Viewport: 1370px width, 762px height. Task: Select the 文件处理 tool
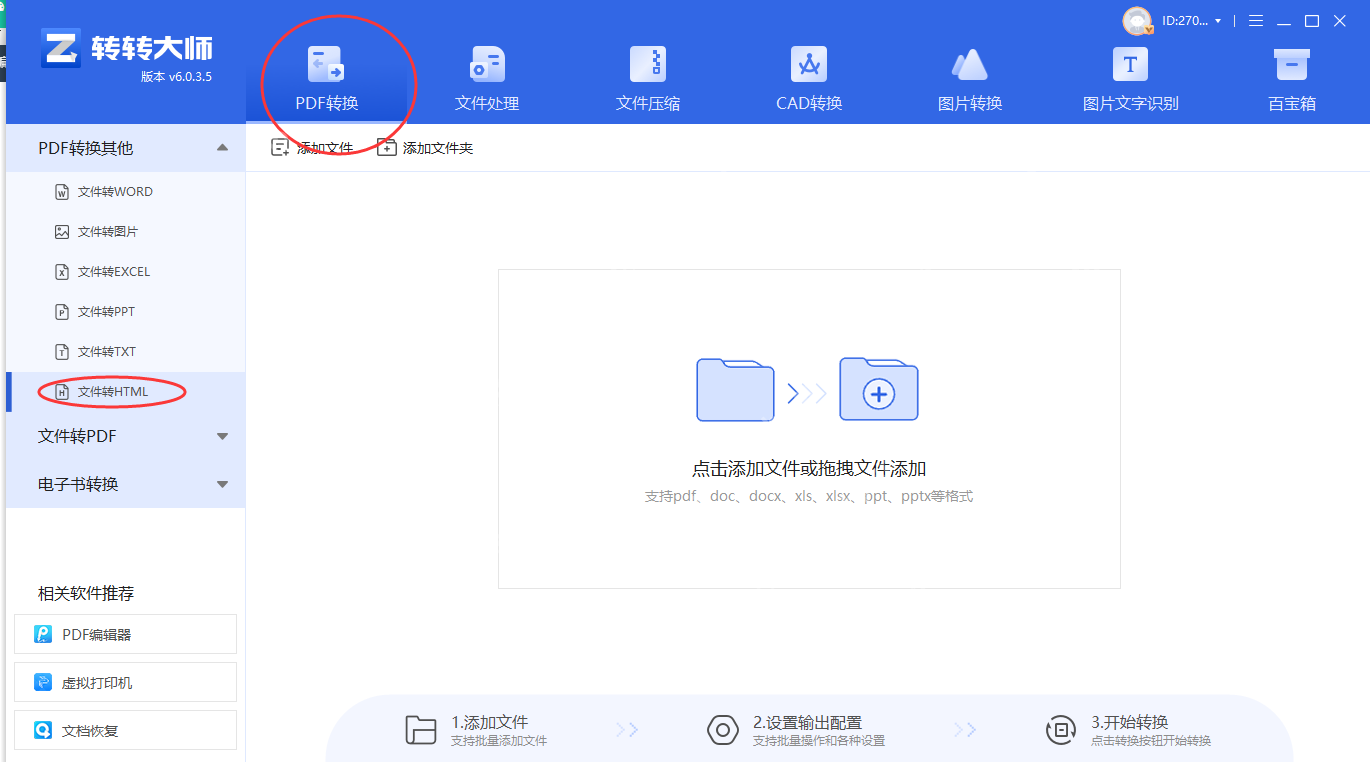pyautogui.click(x=486, y=75)
